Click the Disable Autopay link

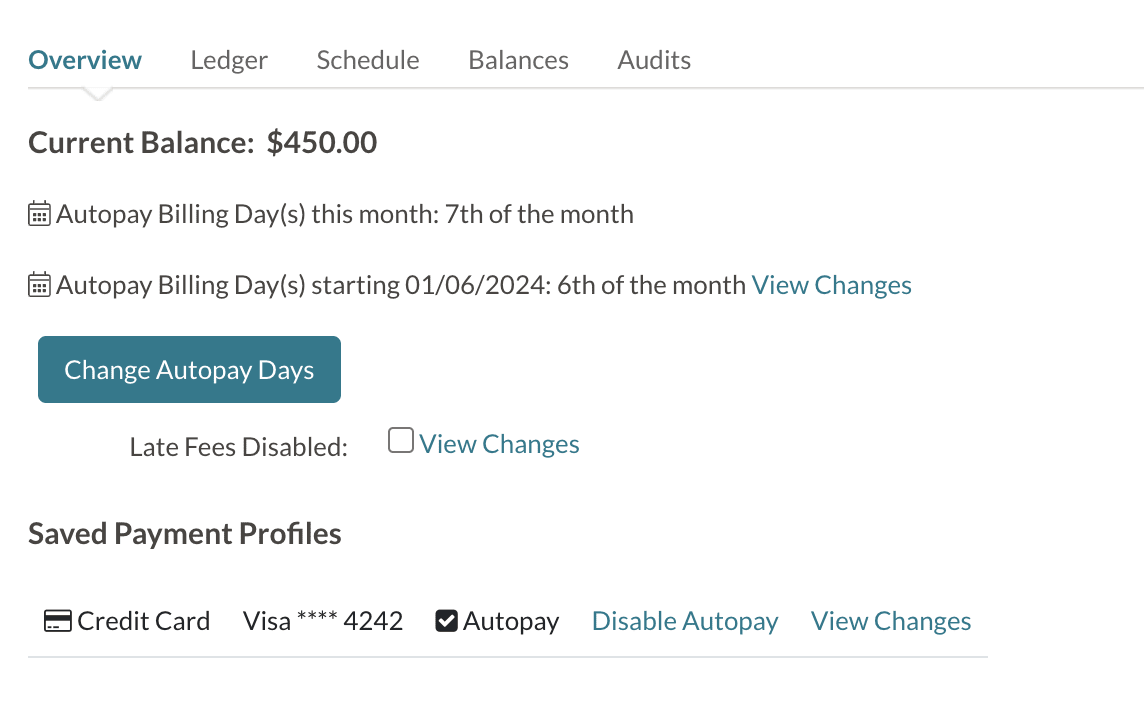click(x=685, y=621)
